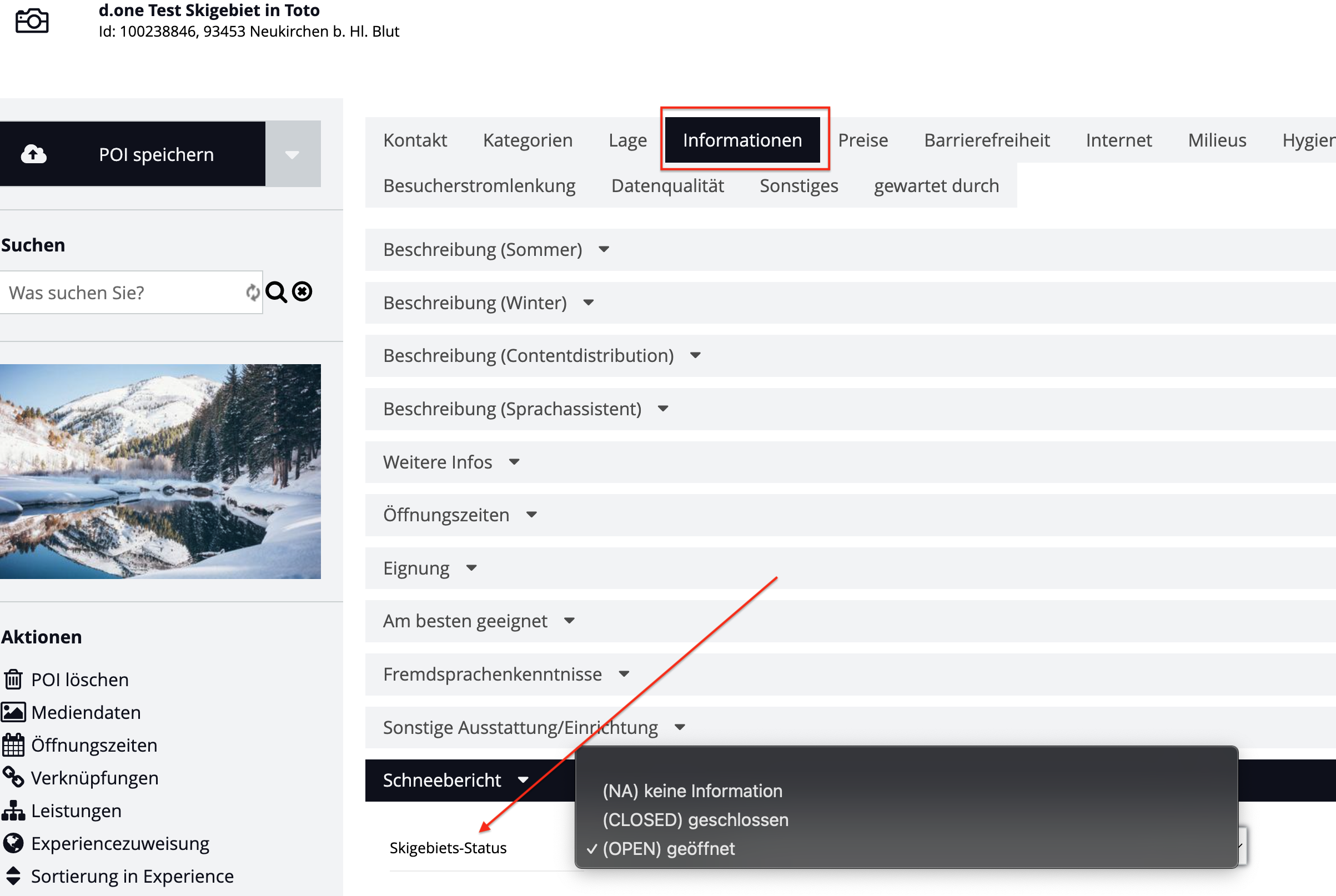Switch to the Preise tab
Screen dimensions: 1336x896
click(862, 140)
